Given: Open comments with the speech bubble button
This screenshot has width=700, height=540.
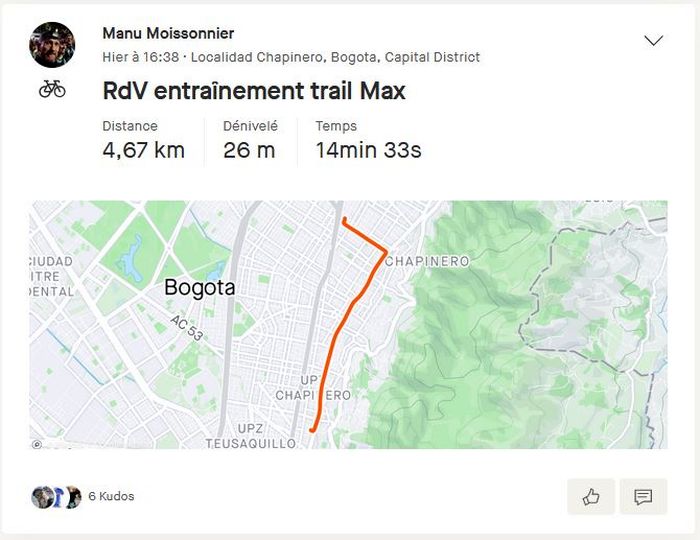Looking at the screenshot, I should (x=643, y=497).
